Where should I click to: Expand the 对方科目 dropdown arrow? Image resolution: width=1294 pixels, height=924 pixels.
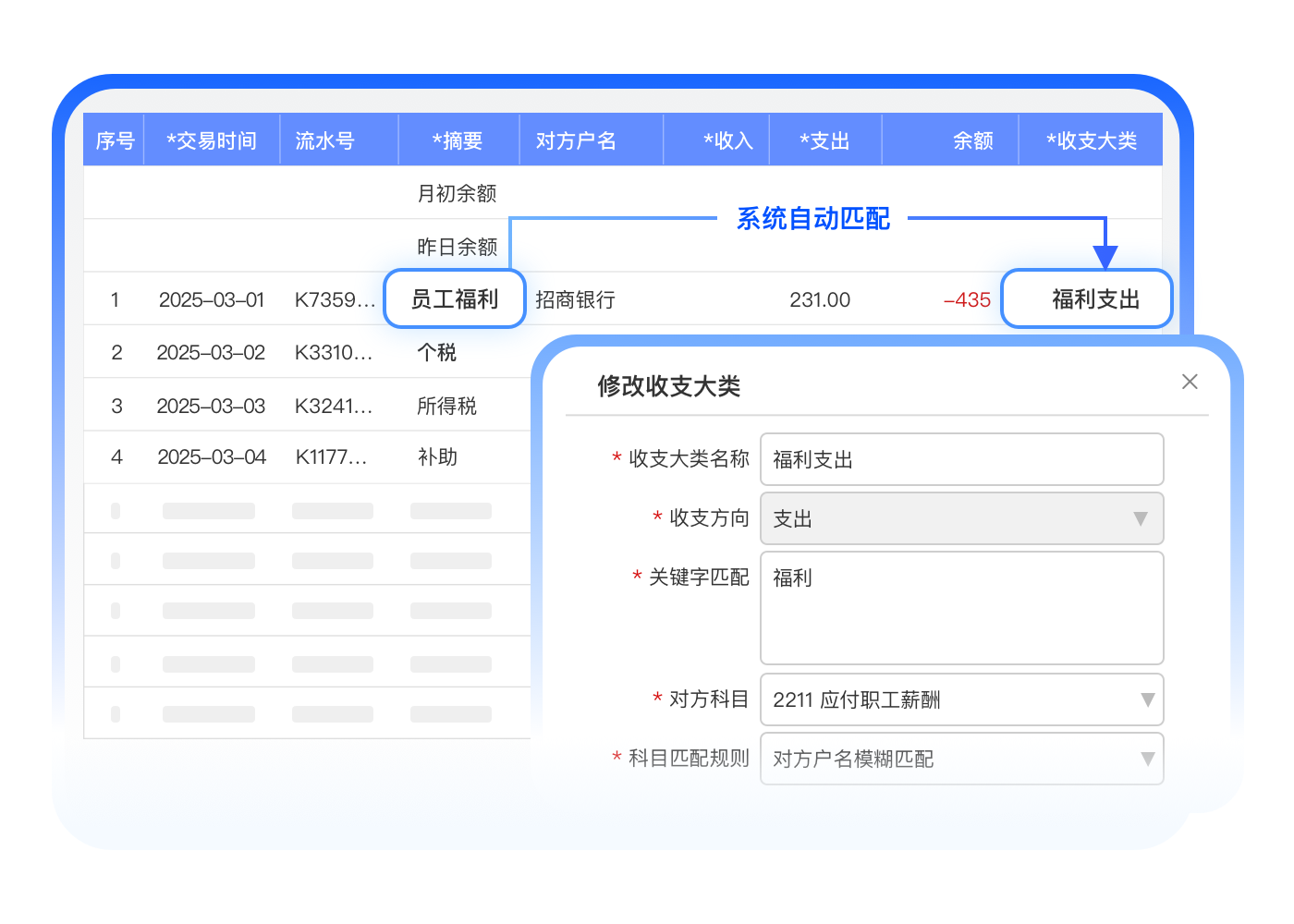1147,699
